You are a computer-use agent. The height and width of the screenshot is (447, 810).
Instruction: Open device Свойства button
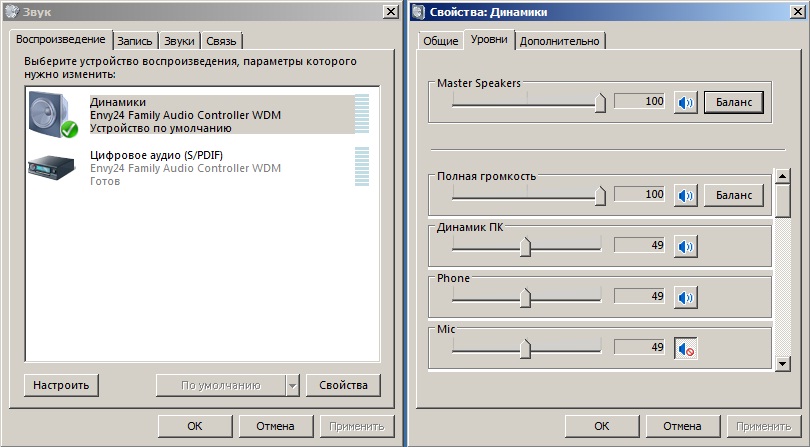(x=343, y=385)
